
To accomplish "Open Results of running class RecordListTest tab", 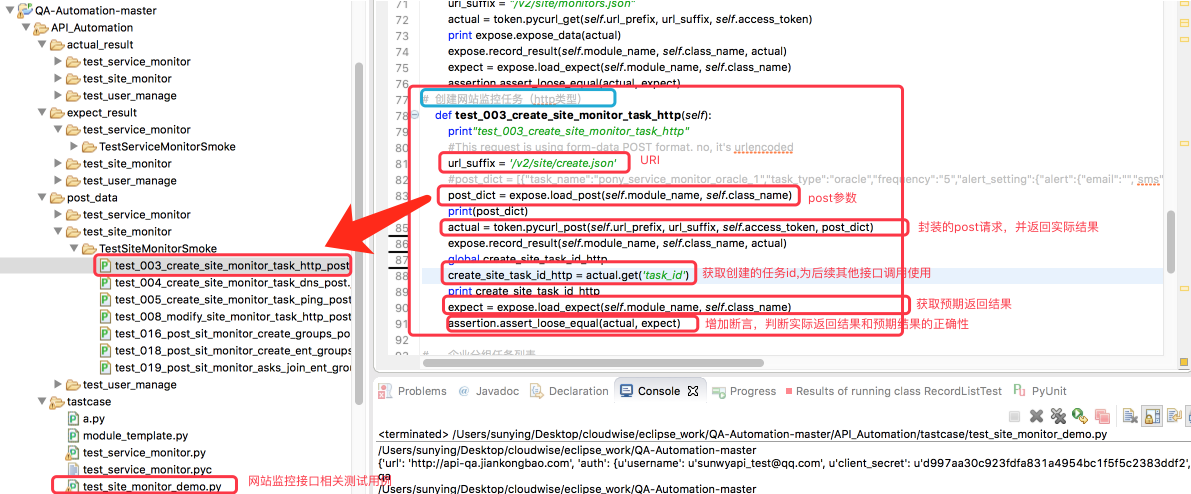I will (893, 391).
